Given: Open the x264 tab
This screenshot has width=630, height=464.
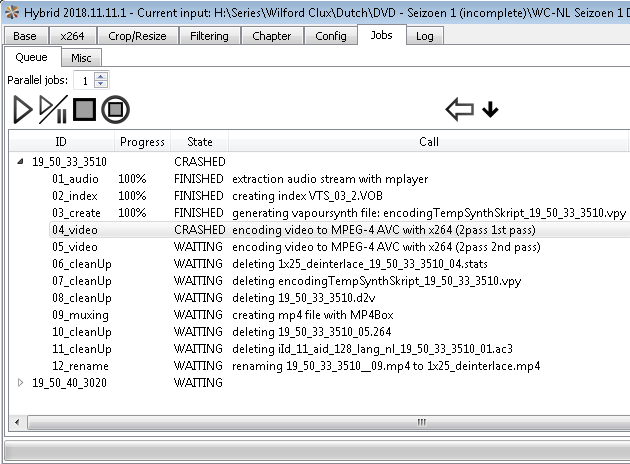Looking at the screenshot, I should 72,36.
